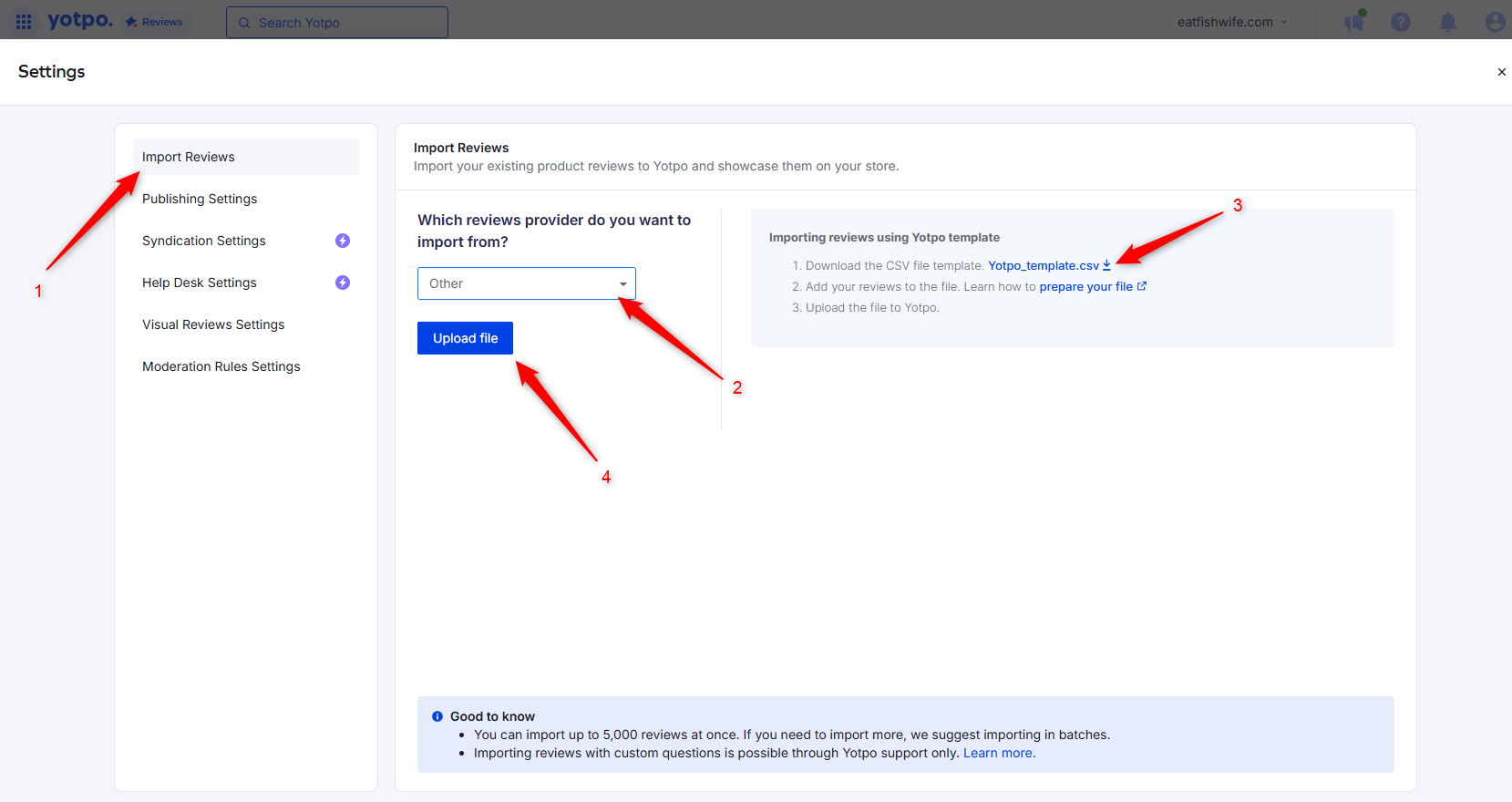Open the apps grid launcher icon
The image size is (1512, 802).
point(24,22)
